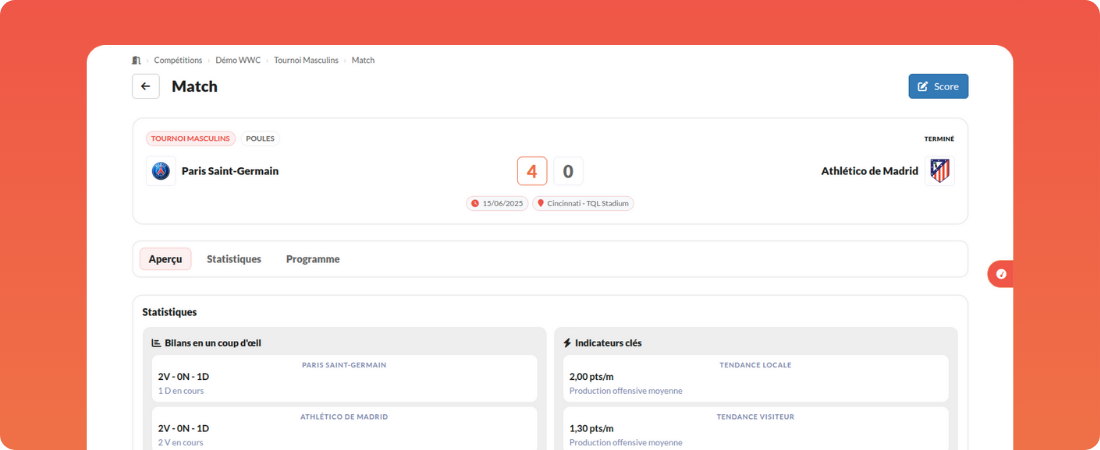Click the chart icon next to Bilans
The height and width of the screenshot is (450, 1100).
pyautogui.click(x=156, y=343)
